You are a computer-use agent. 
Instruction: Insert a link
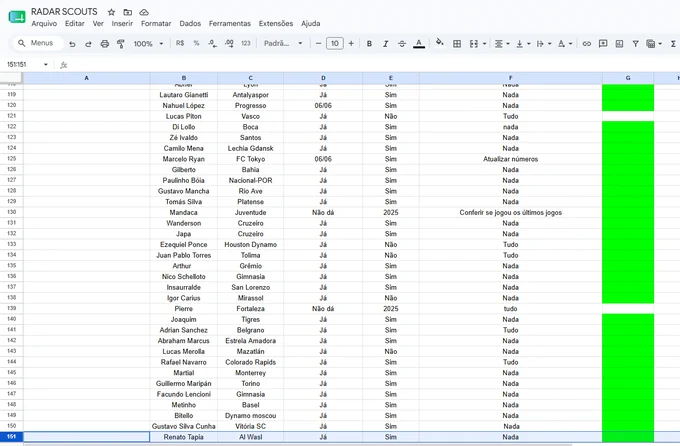[x=586, y=44]
